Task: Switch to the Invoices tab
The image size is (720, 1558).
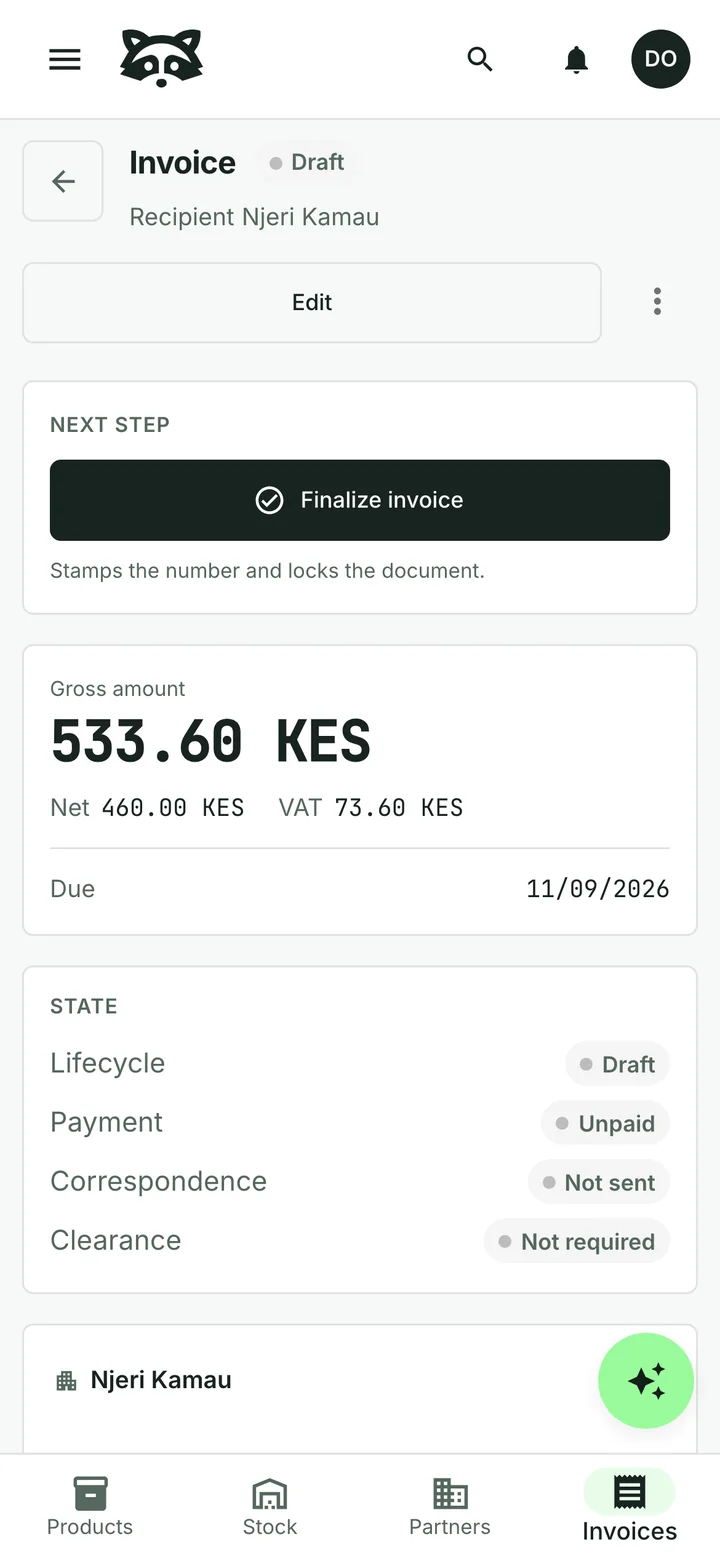Action: click(630, 1506)
